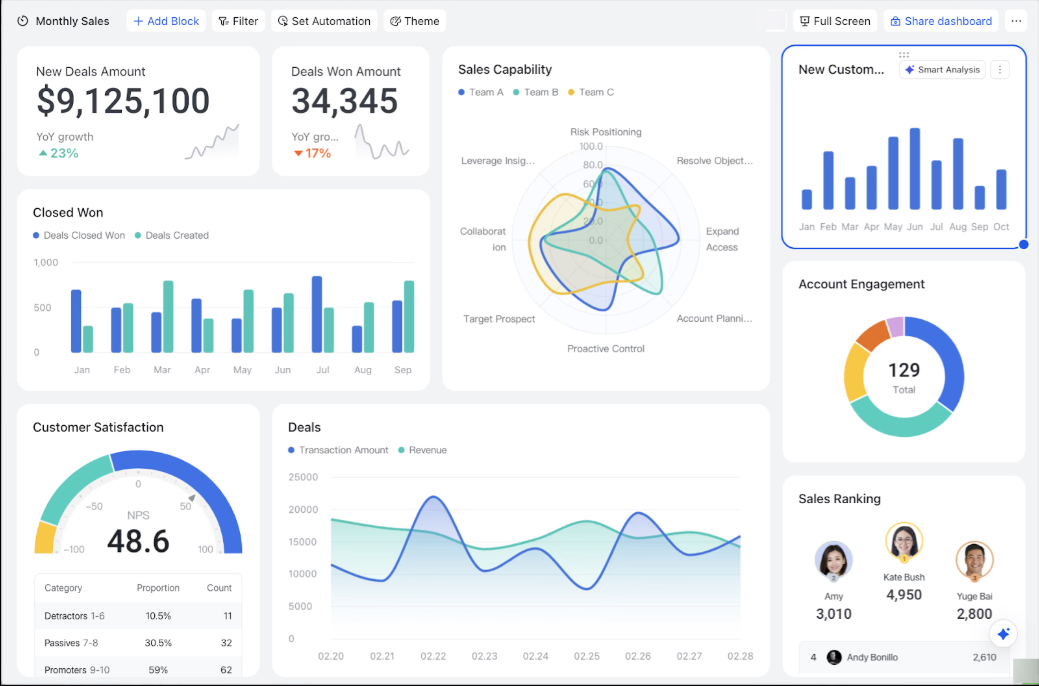Screen dimensions: 1039x686
Task: Click the Customer Satisfaction block title
Action: (98, 428)
